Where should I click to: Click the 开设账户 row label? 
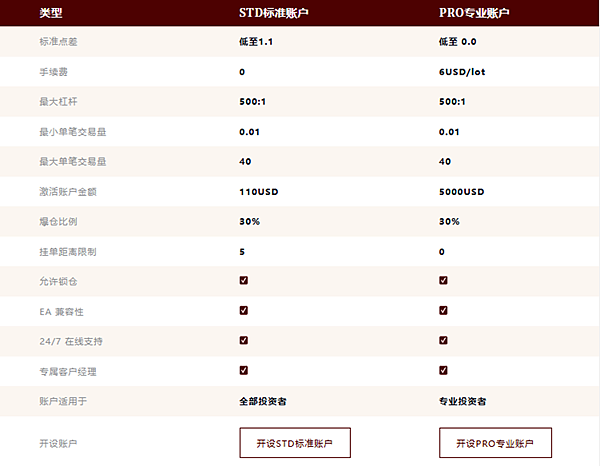[58, 443]
